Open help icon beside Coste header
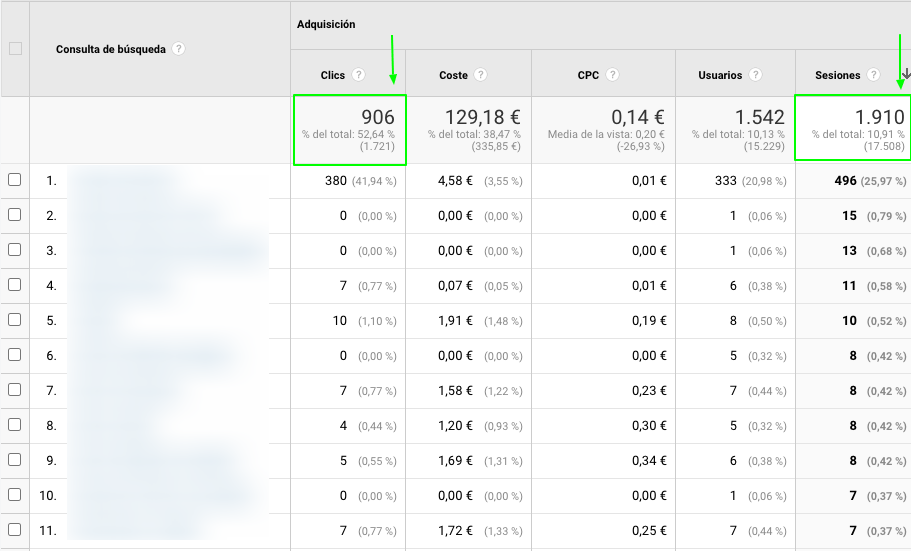 [x=480, y=74]
